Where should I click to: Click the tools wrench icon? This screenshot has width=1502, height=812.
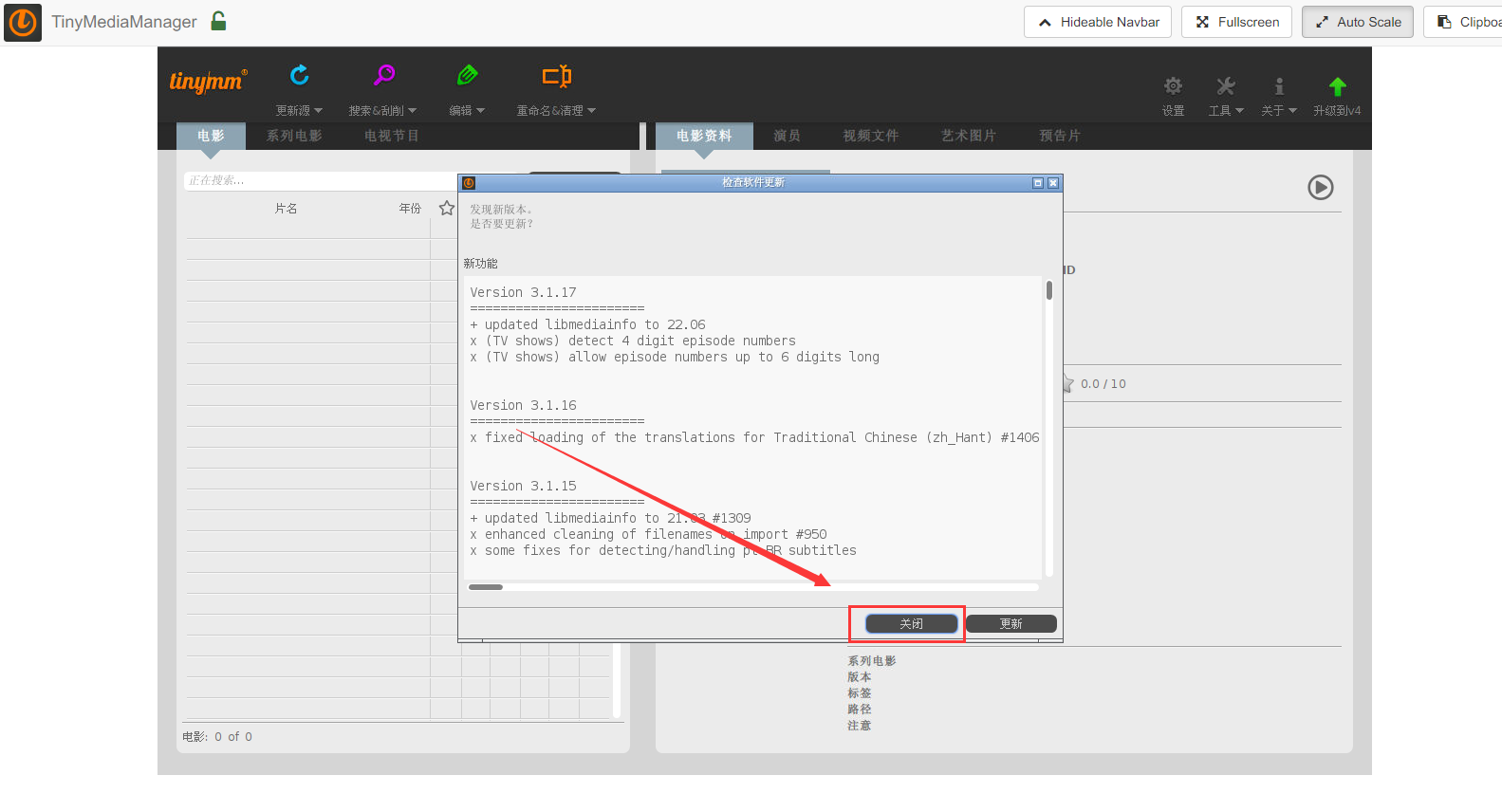pos(1225,87)
